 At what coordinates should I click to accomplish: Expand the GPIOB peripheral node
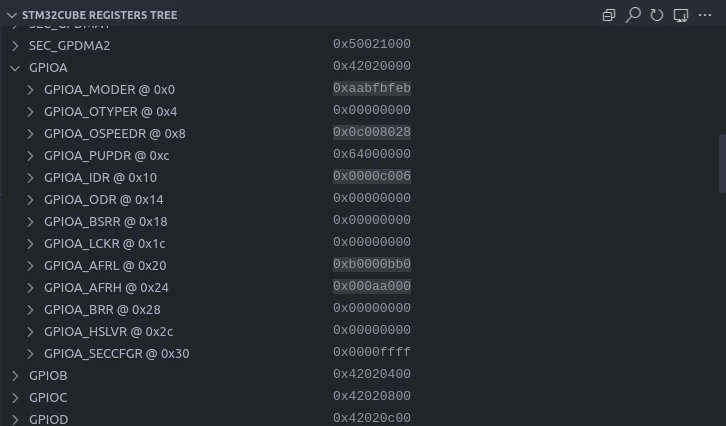click(x=15, y=376)
